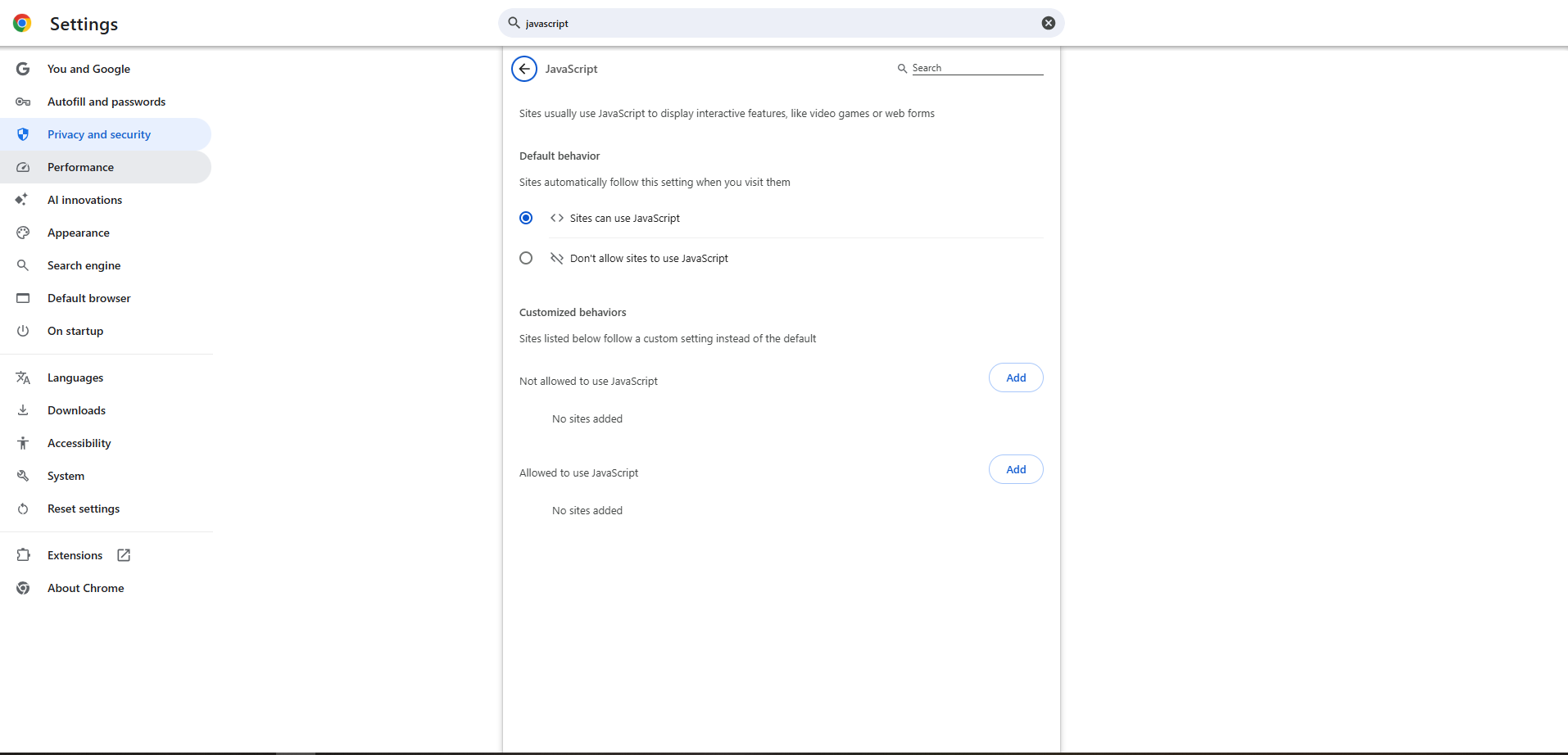The image size is (1568, 755).
Task: Open the Accessibility settings
Action: tap(79, 443)
